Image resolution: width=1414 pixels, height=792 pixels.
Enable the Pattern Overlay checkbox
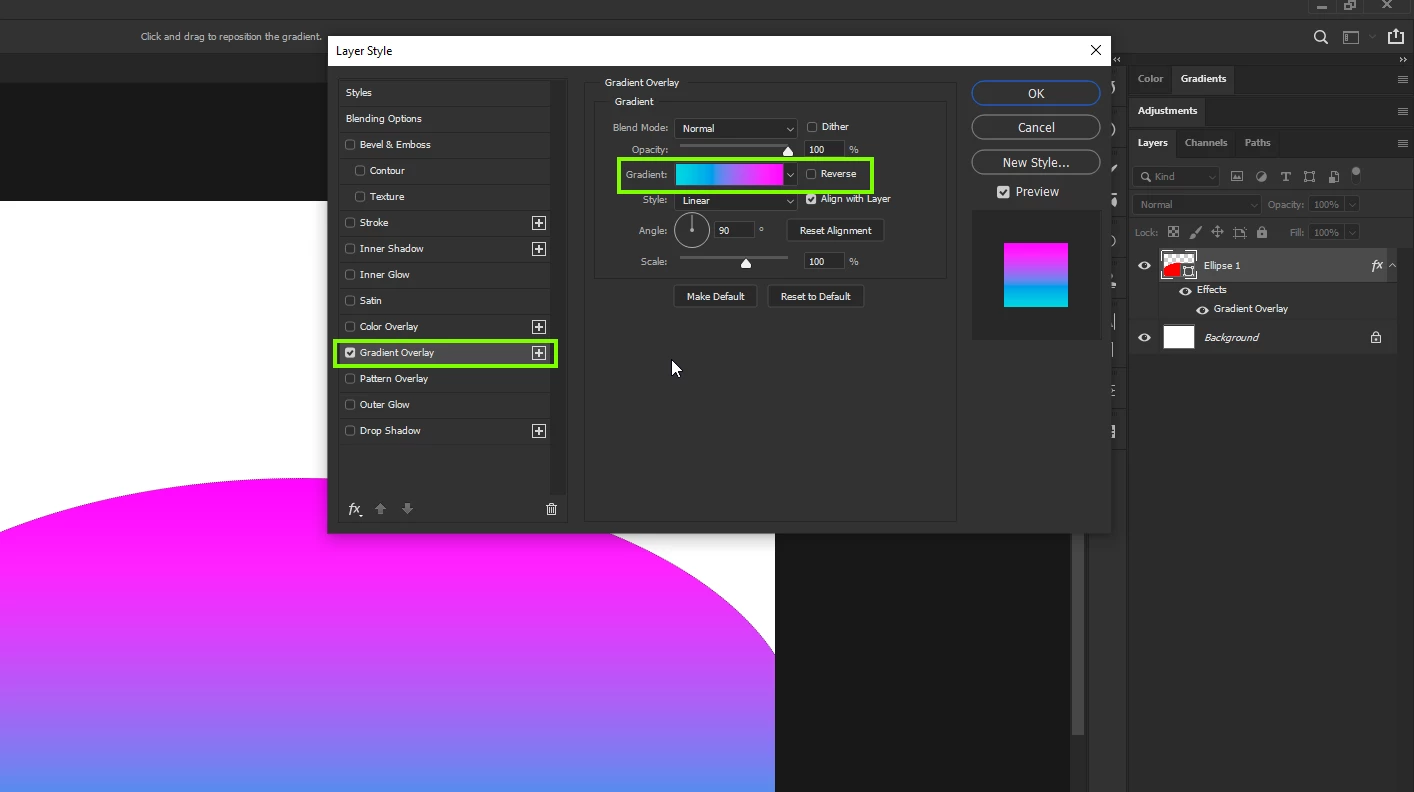pos(350,379)
